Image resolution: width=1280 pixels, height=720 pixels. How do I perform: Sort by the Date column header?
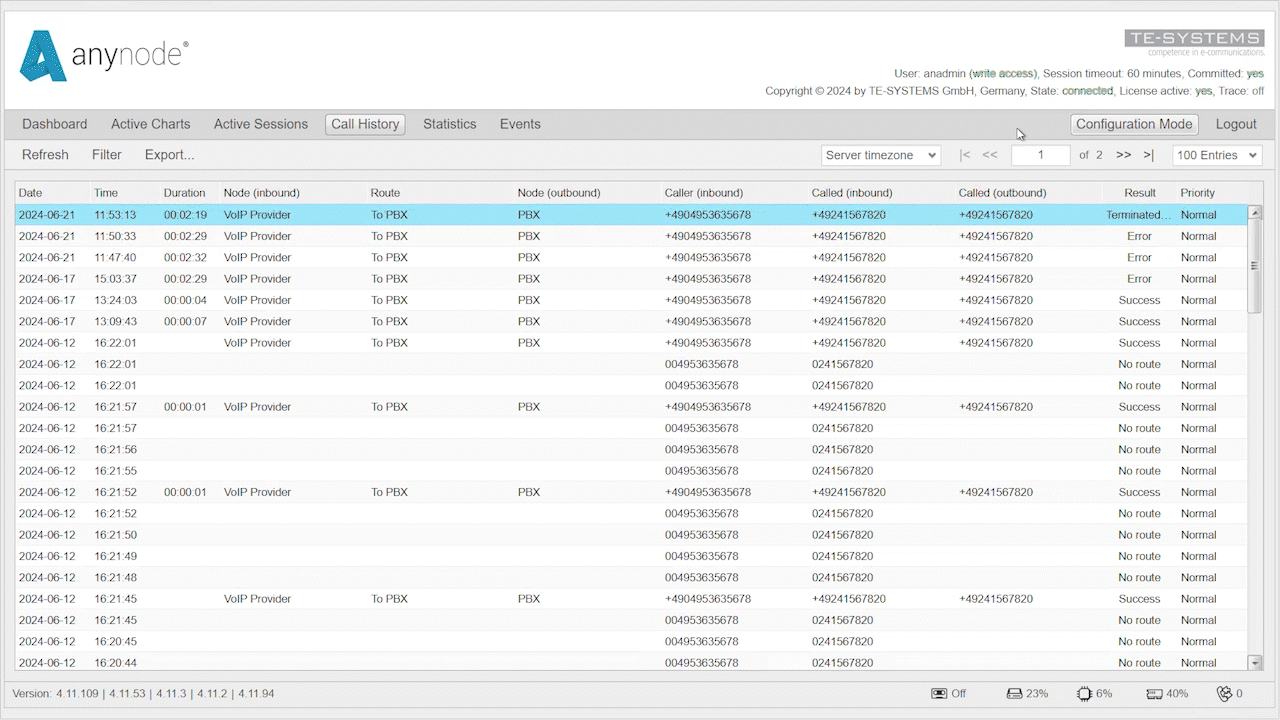[52, 193]
